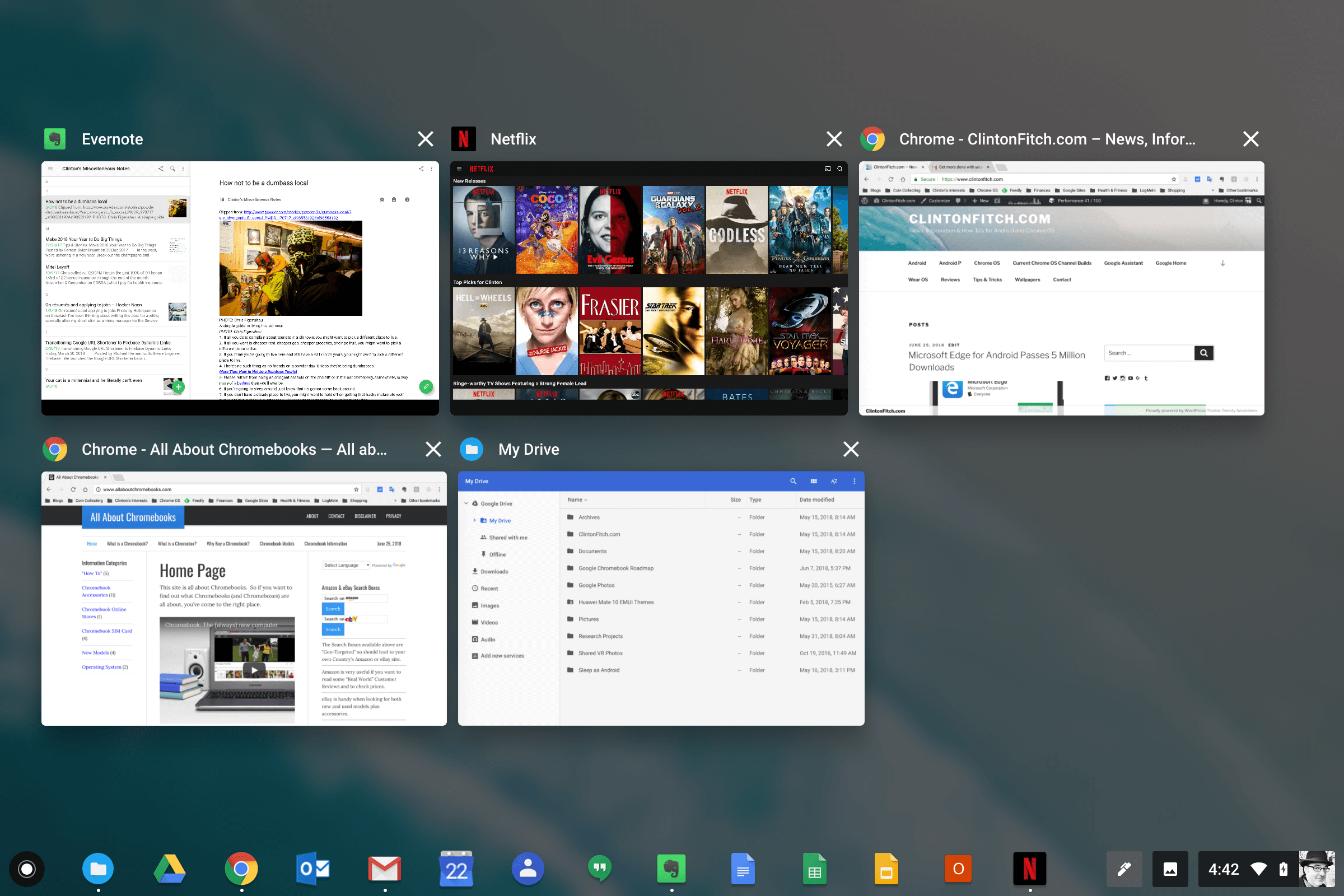Screen dimensions: 1344x896
Task: Launch Hangouts from the shelf
Action: (x=599, y=869)
